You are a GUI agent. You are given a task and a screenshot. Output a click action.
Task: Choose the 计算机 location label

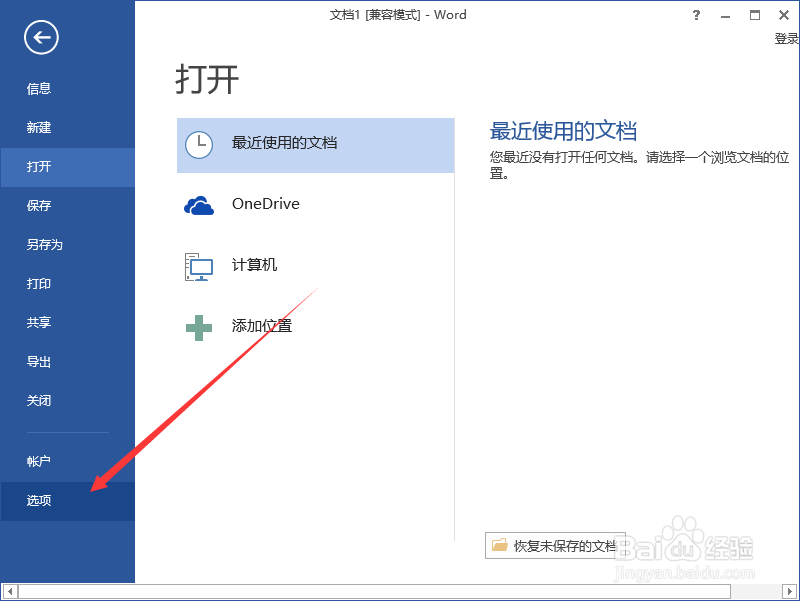point(254,265)
